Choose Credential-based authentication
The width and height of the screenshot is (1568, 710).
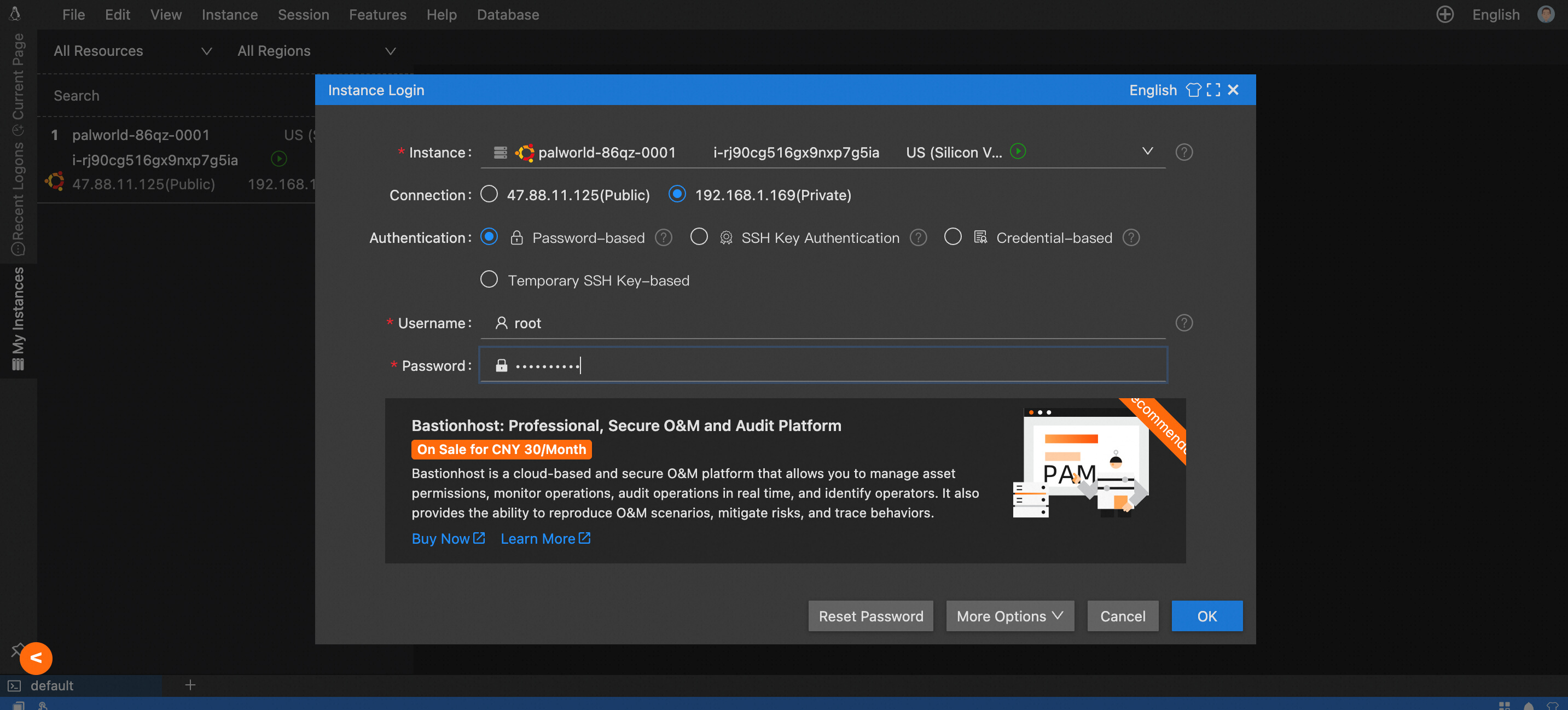(x=953, y=237)
